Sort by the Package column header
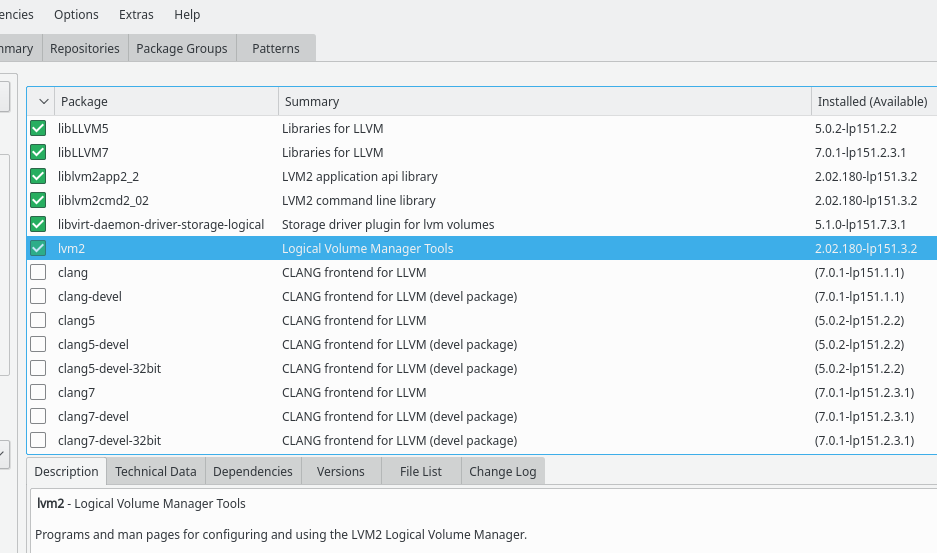937x553 pixels. pos(166,101)
